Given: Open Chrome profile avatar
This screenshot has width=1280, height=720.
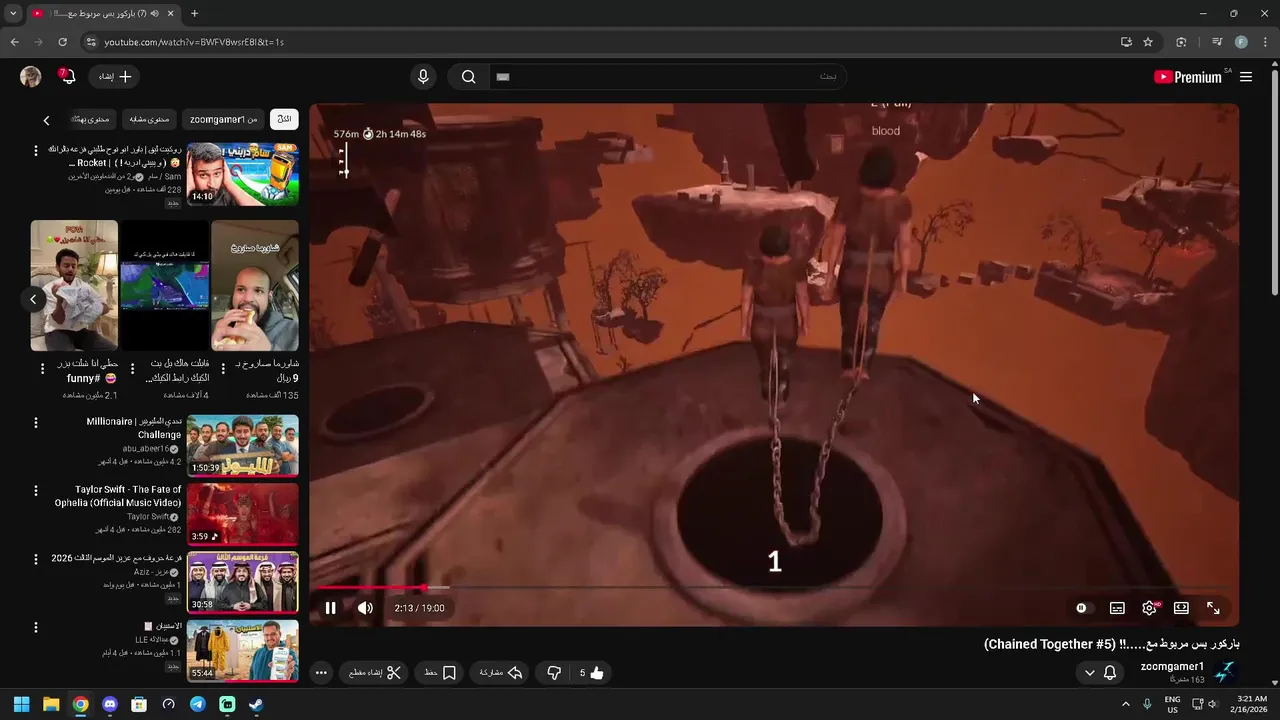Looking at the screenshot, I should pyautogui.click(x=1241, y=42).
